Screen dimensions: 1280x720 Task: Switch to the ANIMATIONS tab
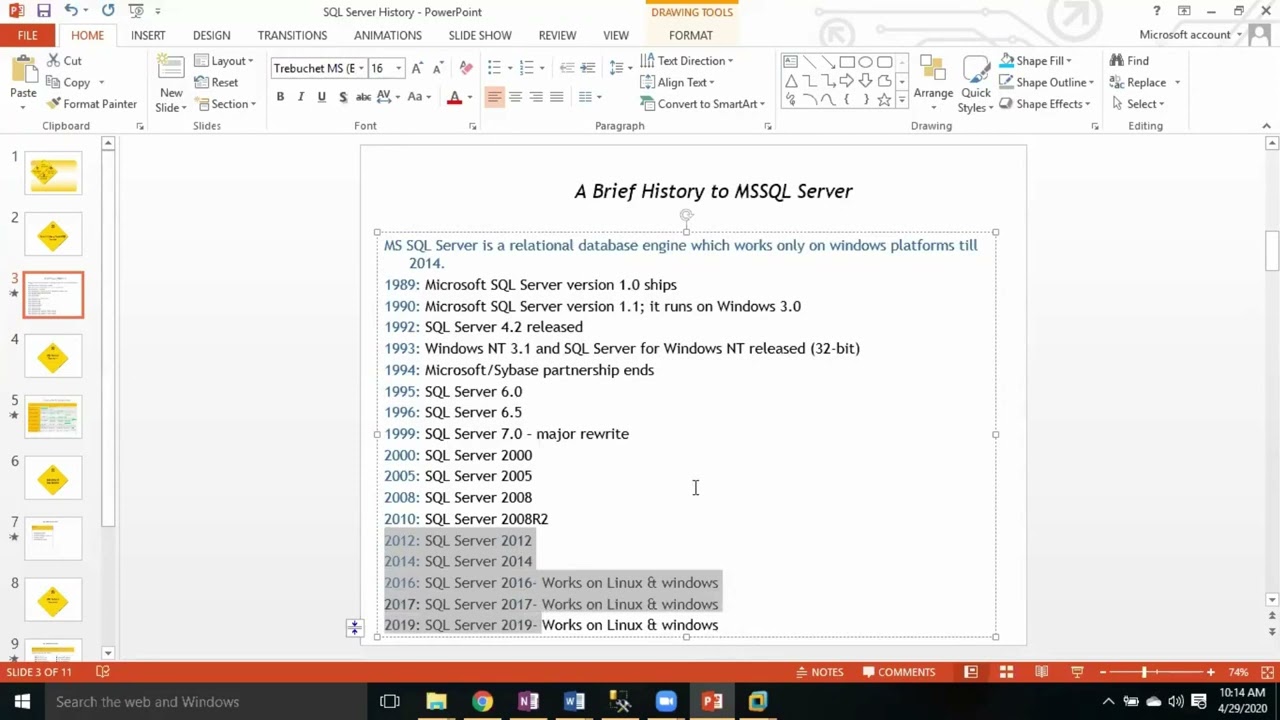[x=388, y=35]
